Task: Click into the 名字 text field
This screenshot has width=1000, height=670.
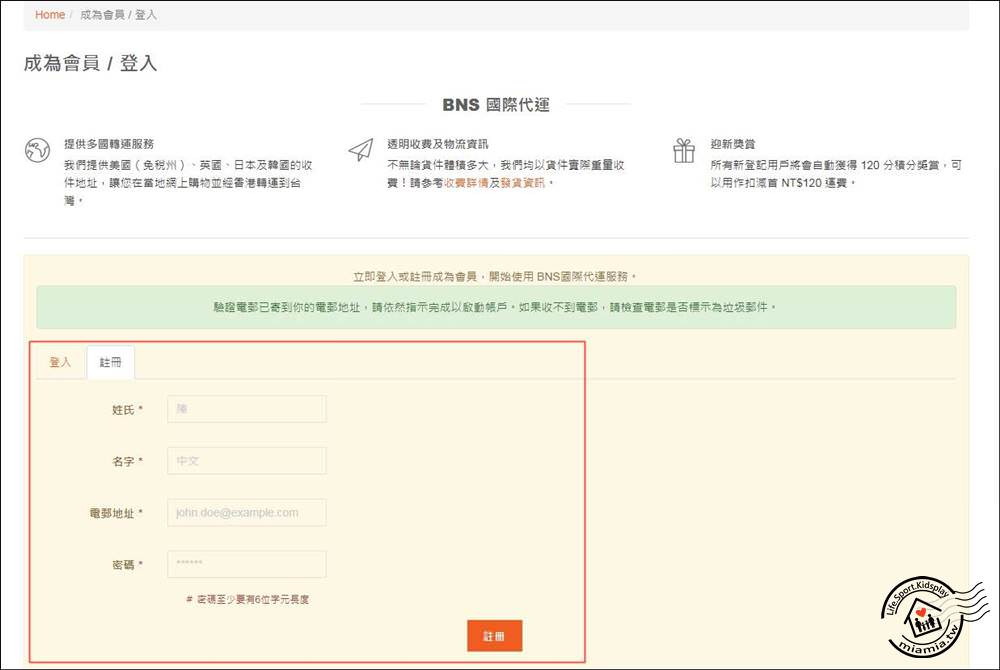Action: (246, 461)
